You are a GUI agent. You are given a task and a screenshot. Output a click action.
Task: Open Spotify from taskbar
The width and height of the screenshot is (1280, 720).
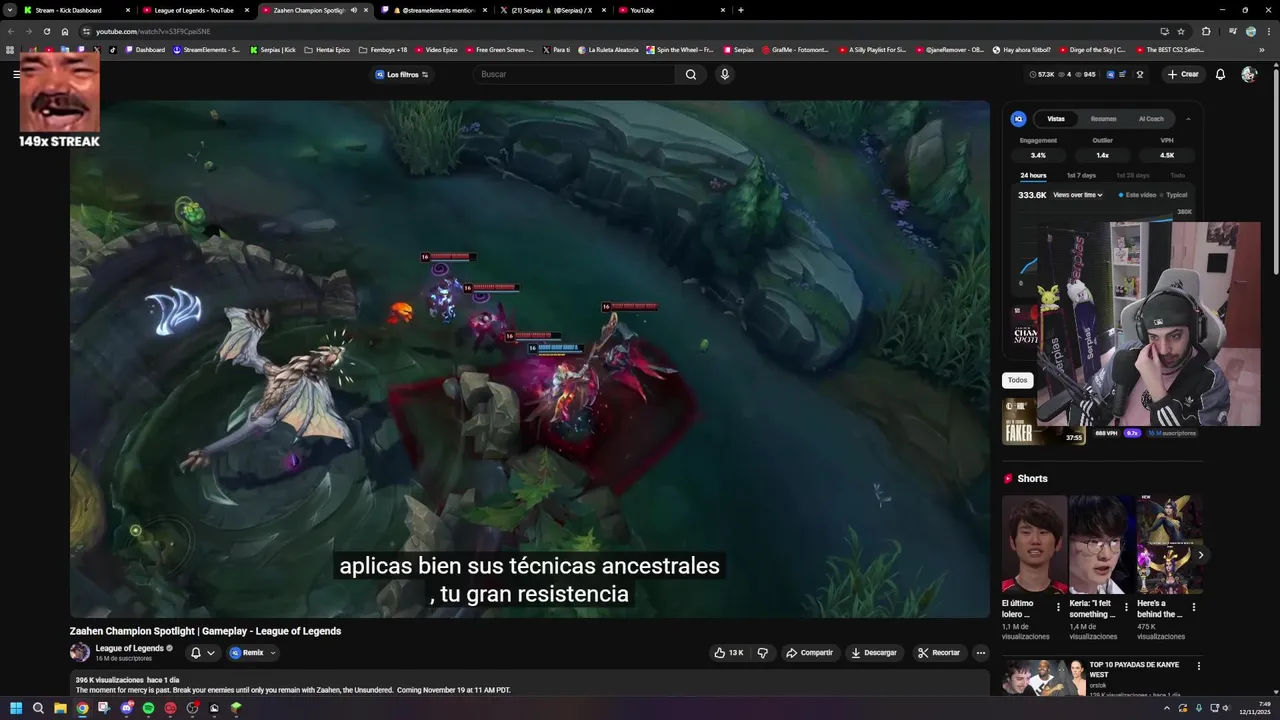(148, 708)
